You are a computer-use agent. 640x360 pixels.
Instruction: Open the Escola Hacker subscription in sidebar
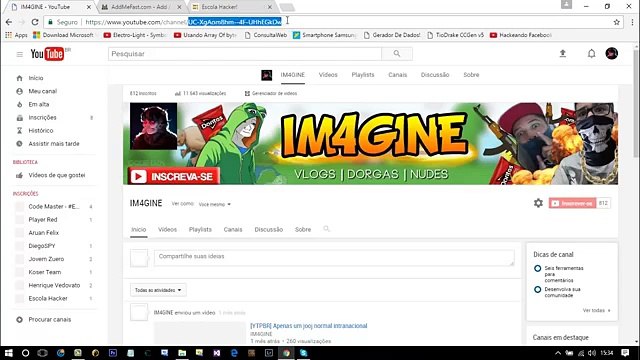pyautogui.click(x=48, y=298)
